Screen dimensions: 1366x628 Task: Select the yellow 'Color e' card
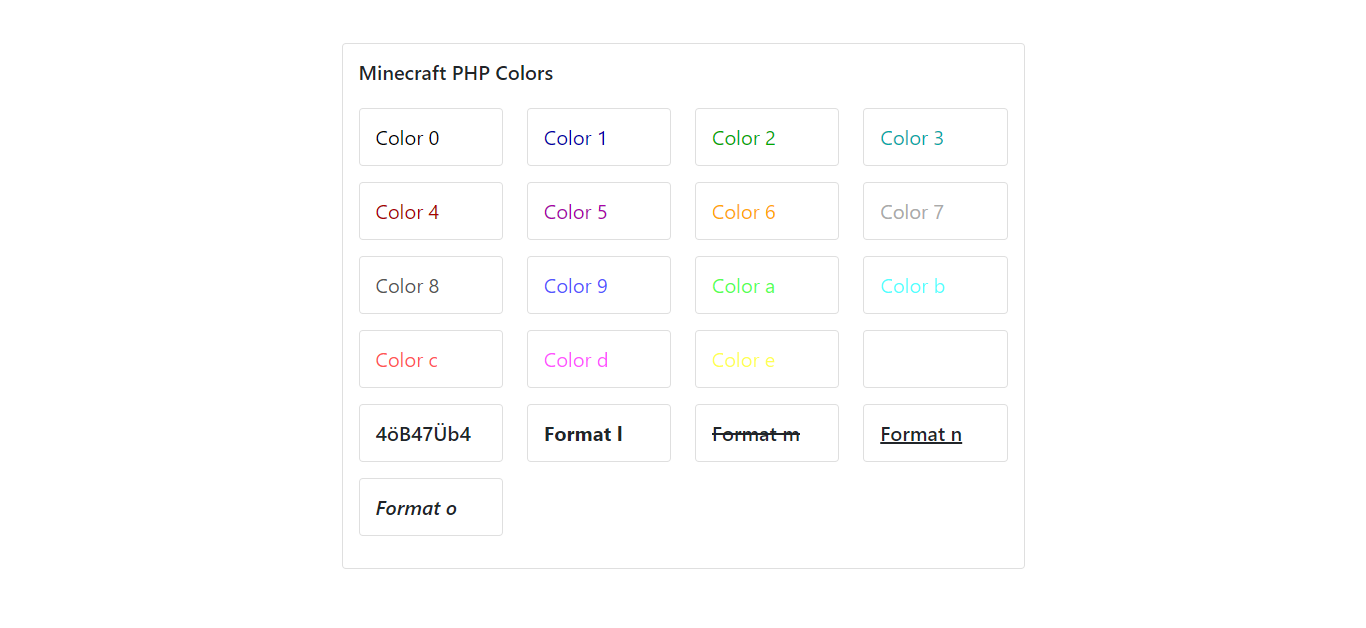767,359
